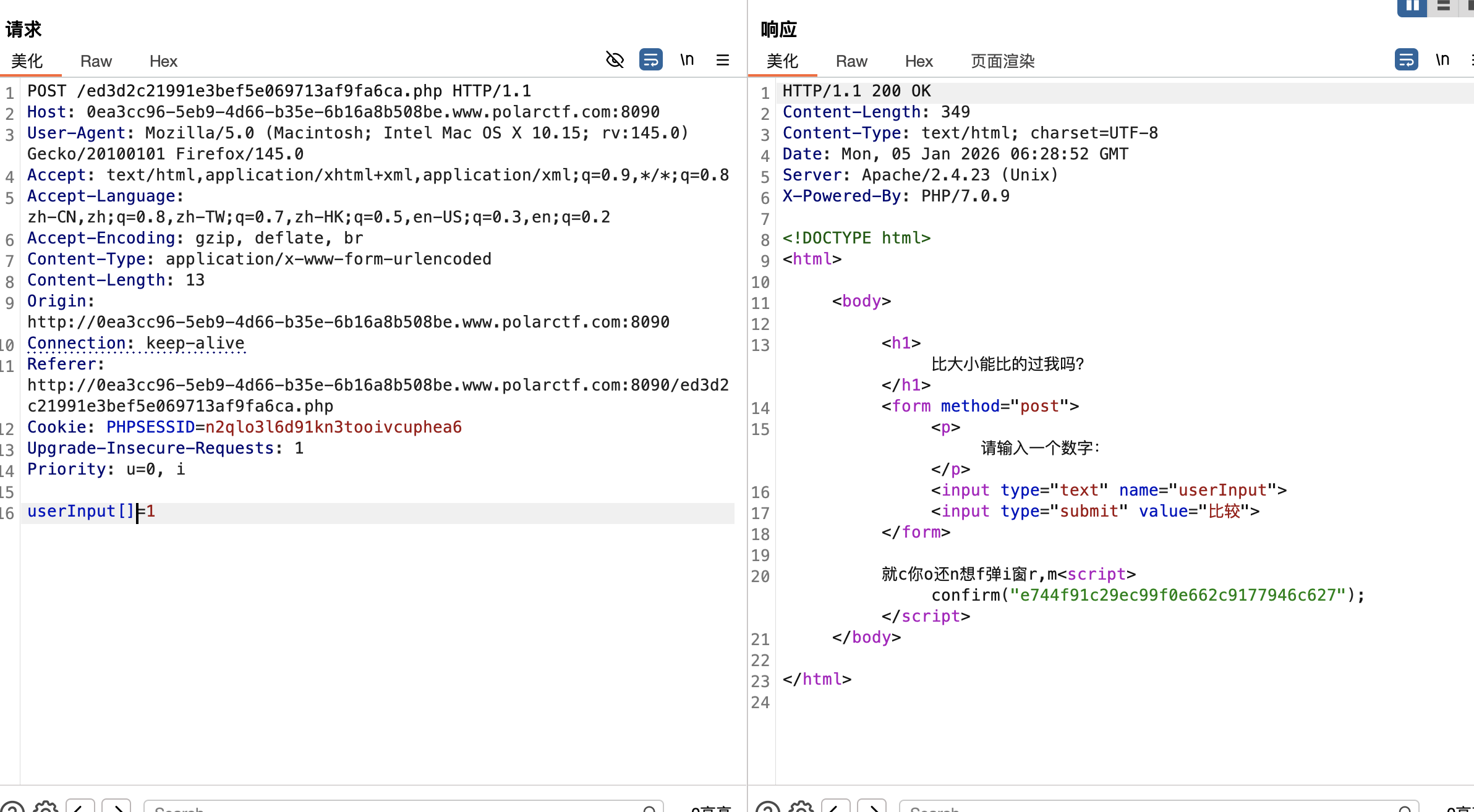Toggle word wrap in response panel
Viewport: 1474px width, 812px height.
[1406, 60]
